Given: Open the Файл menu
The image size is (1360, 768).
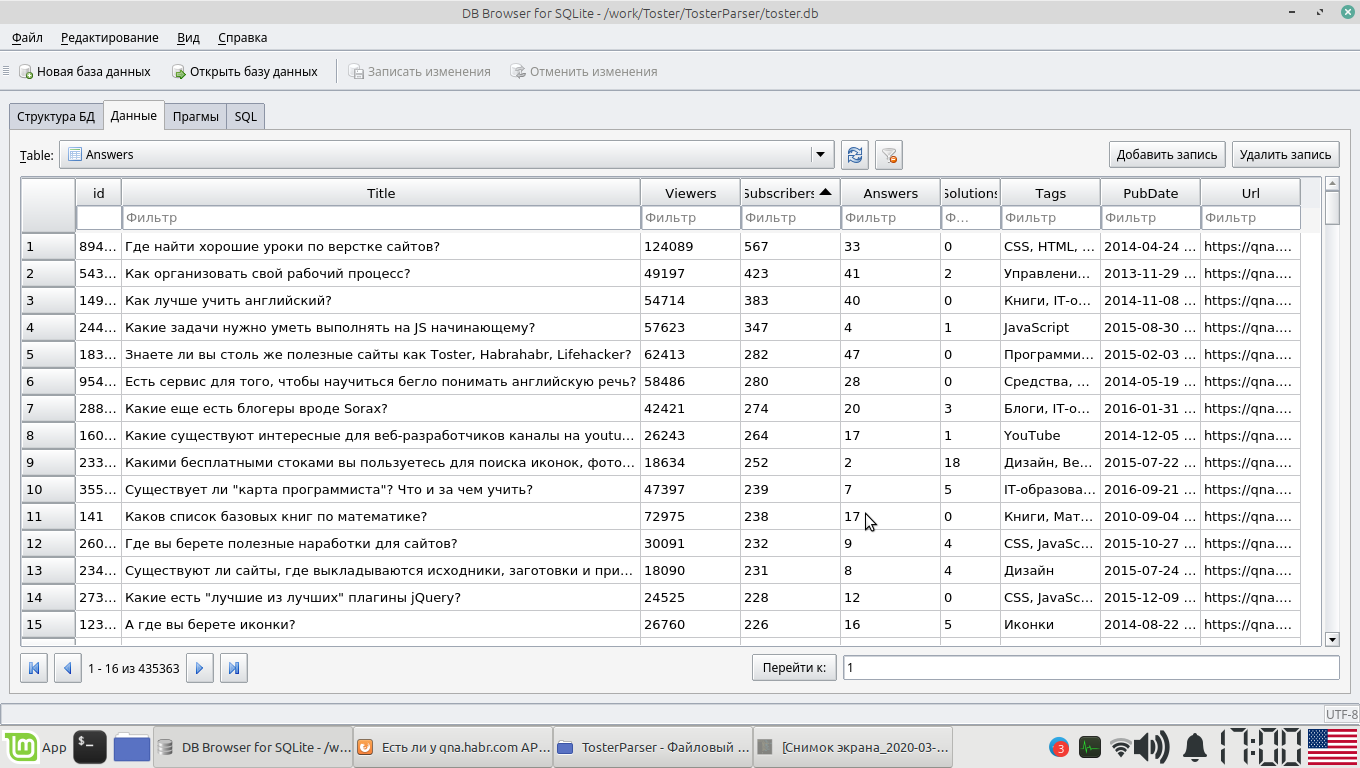Looking at the screenshot, I should pos(28,38).
